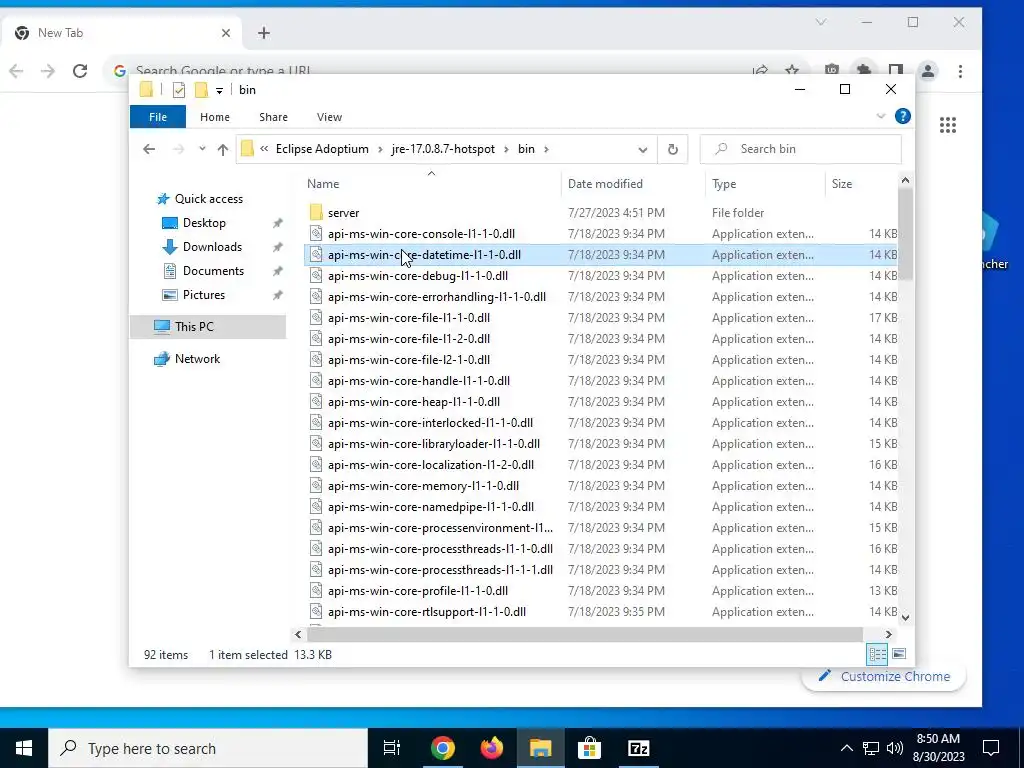Screen dimensions: 1024x768
Task: Click the New Tab tab in Chrome
Action: point(121,33)
